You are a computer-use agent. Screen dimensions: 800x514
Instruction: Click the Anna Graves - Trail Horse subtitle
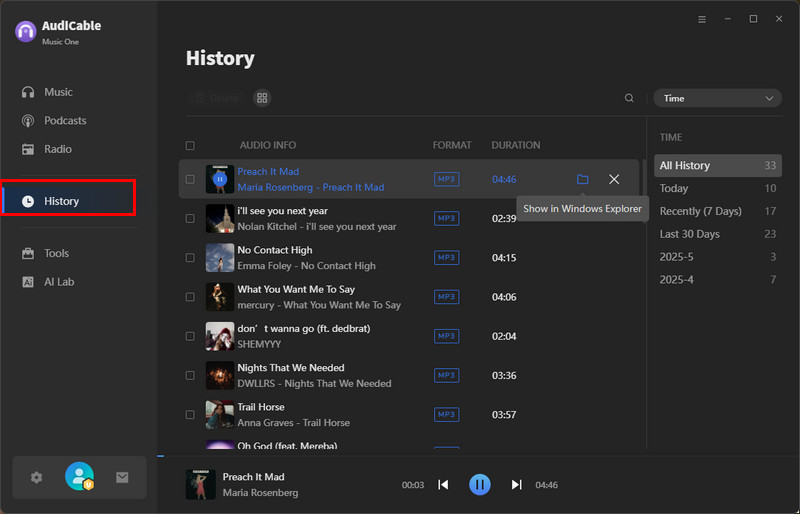point(293,423)
